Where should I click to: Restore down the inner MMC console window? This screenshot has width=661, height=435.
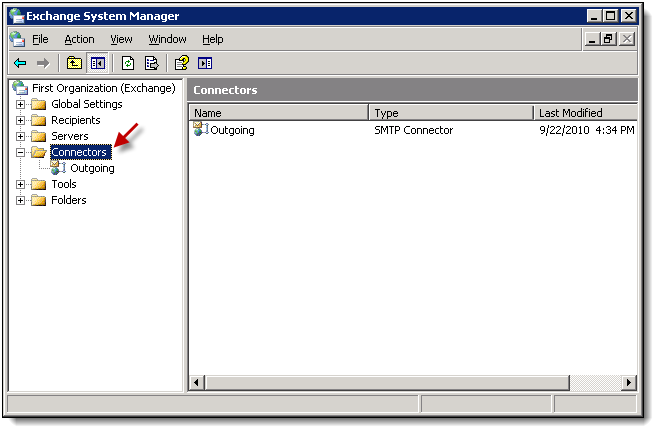608,39
